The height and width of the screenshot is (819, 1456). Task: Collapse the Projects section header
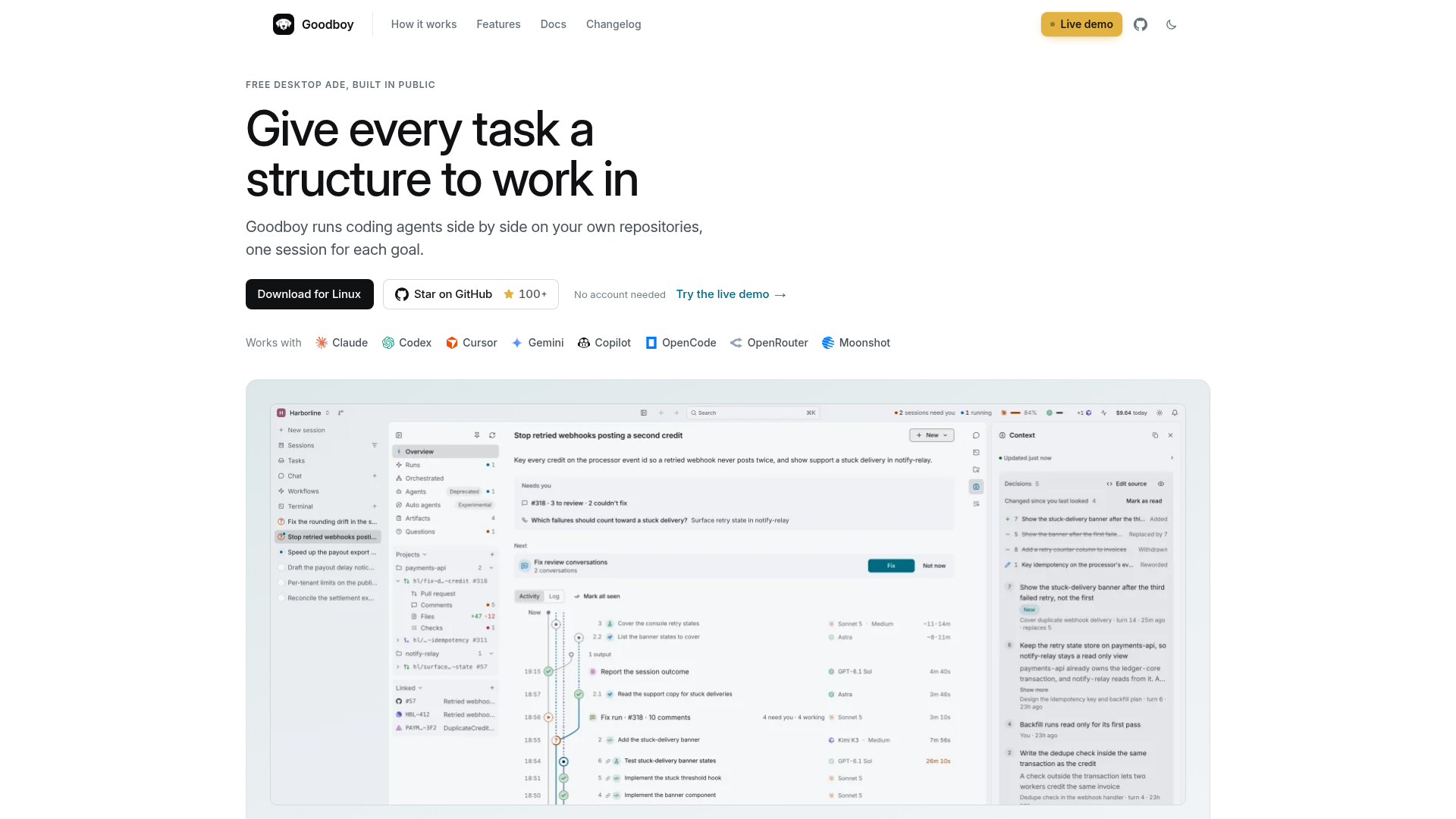coord(411,555)
